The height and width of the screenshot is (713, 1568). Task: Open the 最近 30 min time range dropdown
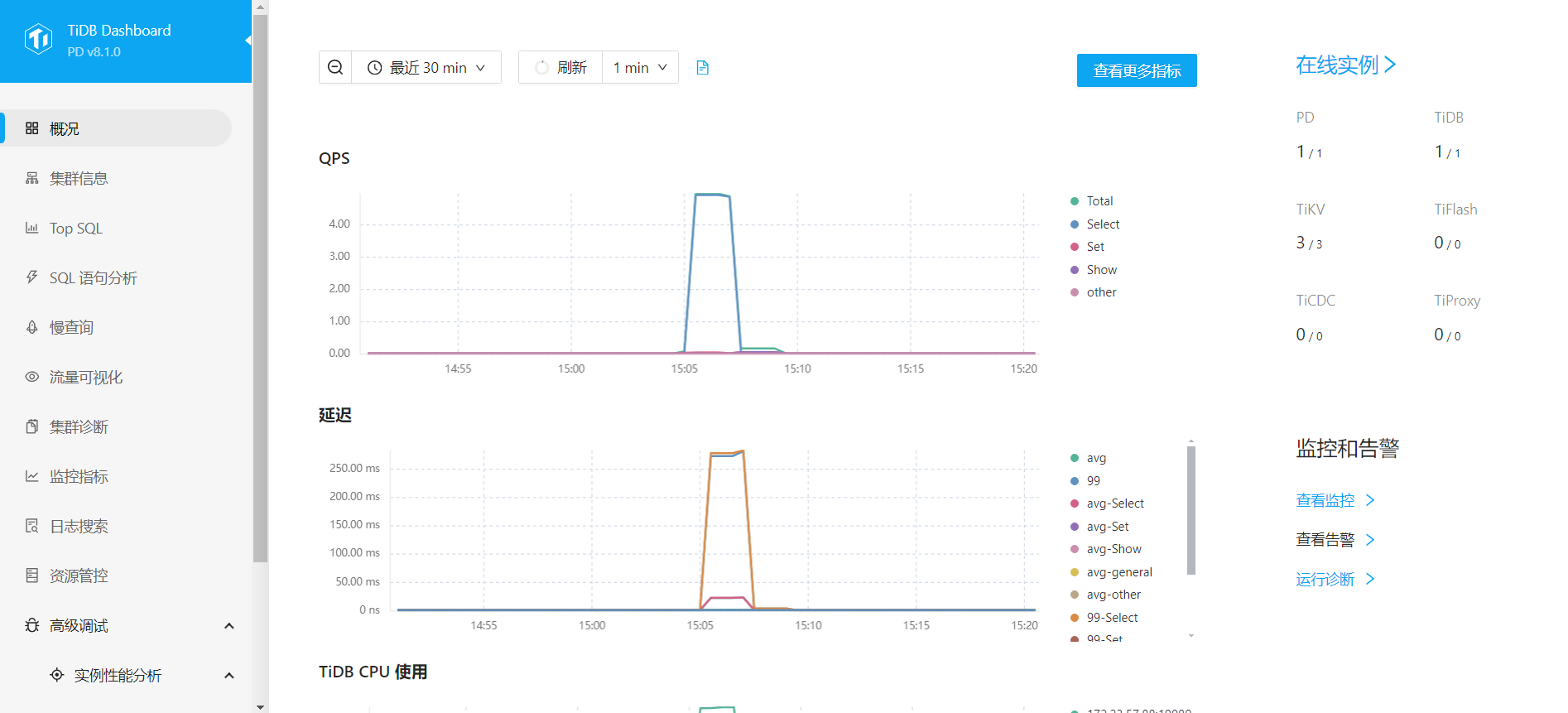[426, 68]
